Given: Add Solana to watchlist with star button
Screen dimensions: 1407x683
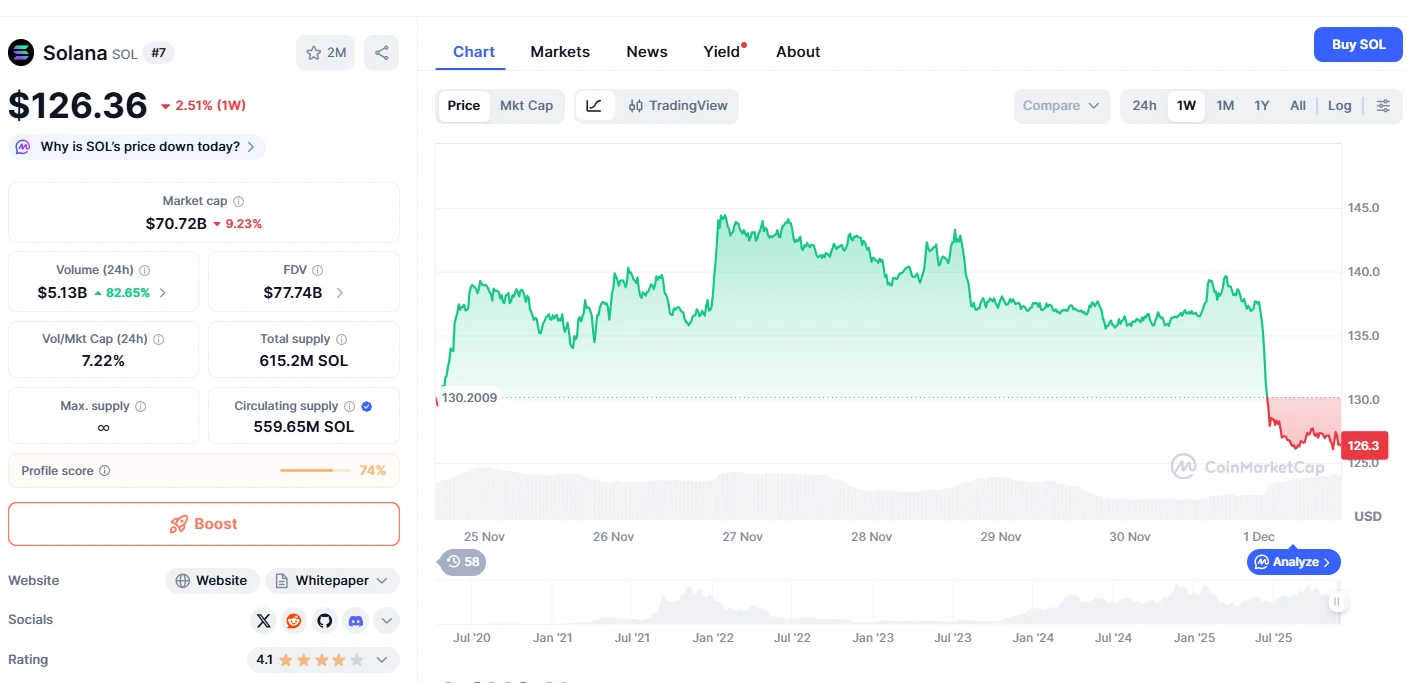Looking at the screenshot, I should coord(326,53).
